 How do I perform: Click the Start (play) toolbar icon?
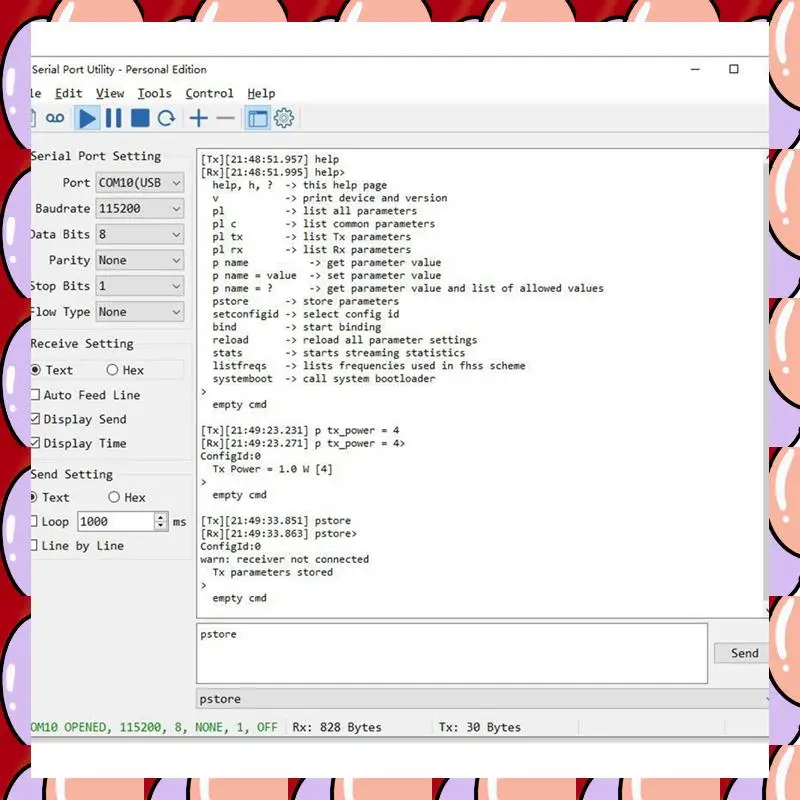[87, 118]
